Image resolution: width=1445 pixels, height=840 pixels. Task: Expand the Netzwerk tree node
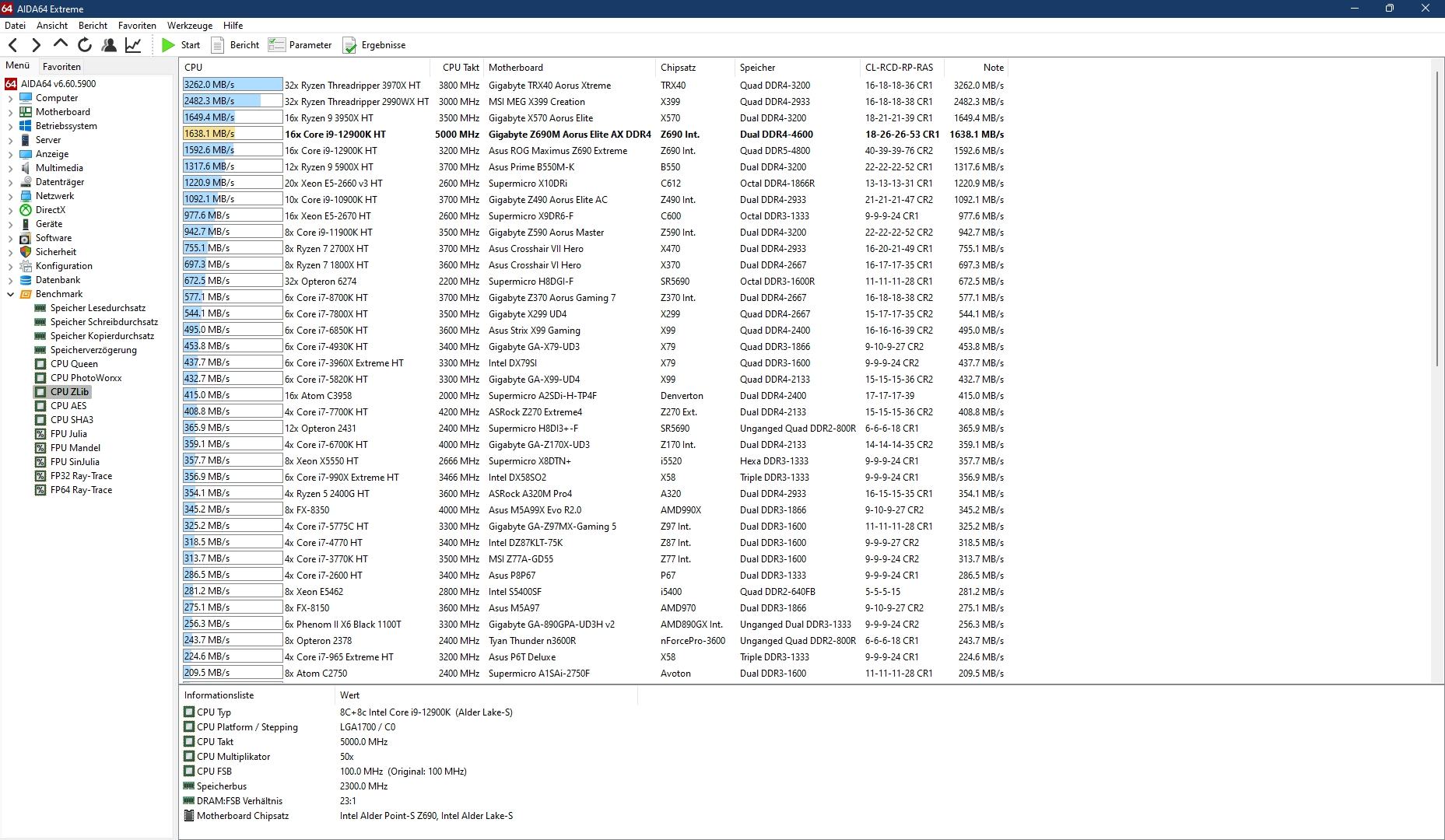(x=10, y=196)
